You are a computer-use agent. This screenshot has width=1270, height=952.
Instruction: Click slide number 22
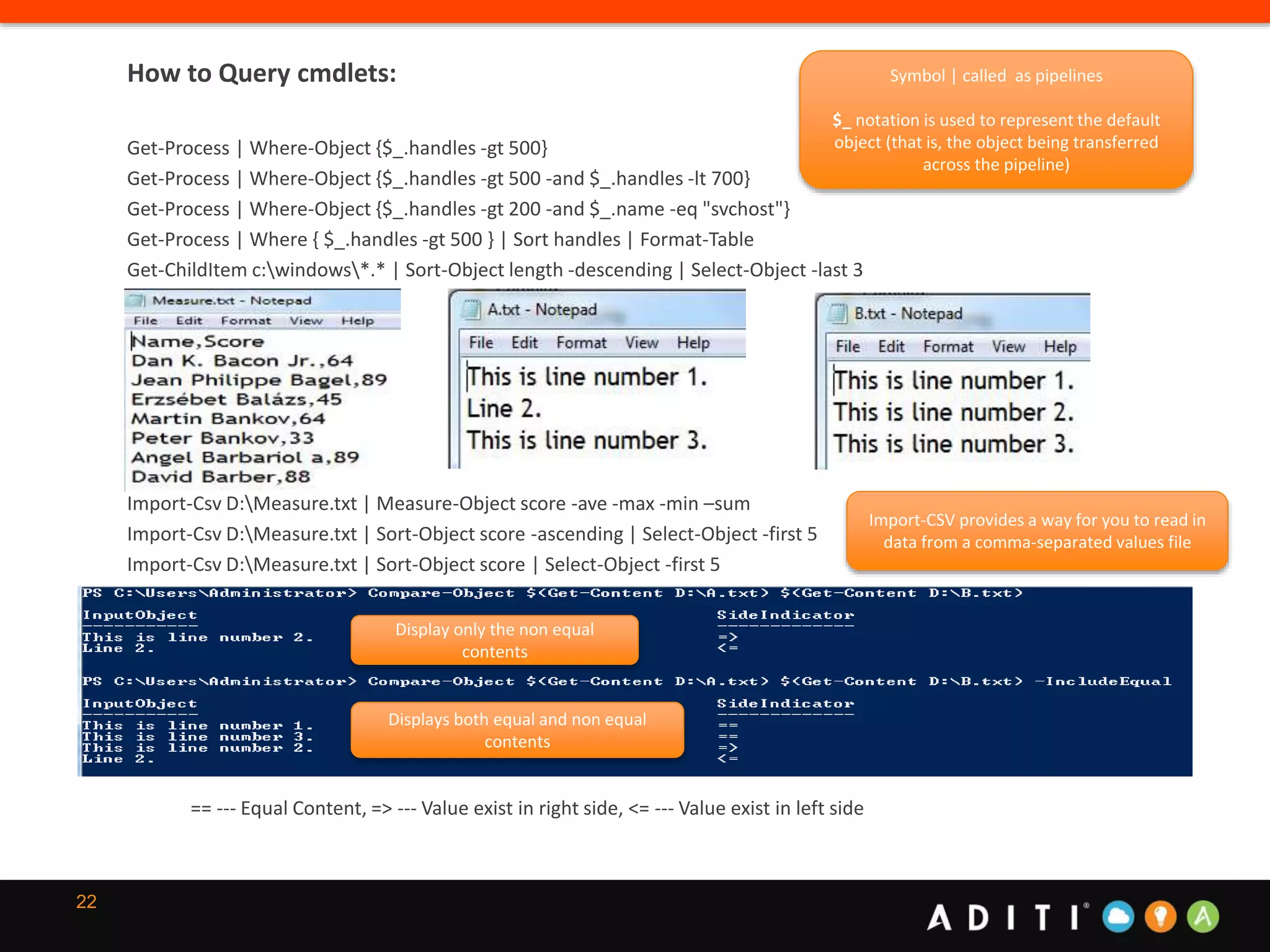(86, 902)
